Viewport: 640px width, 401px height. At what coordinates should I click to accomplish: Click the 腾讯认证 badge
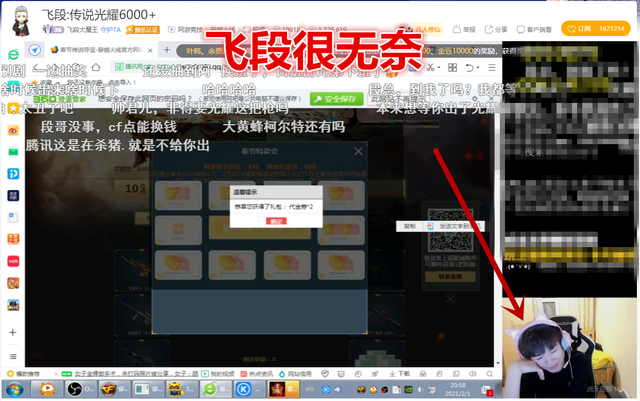pyautogui.click(x=142, y=30)
